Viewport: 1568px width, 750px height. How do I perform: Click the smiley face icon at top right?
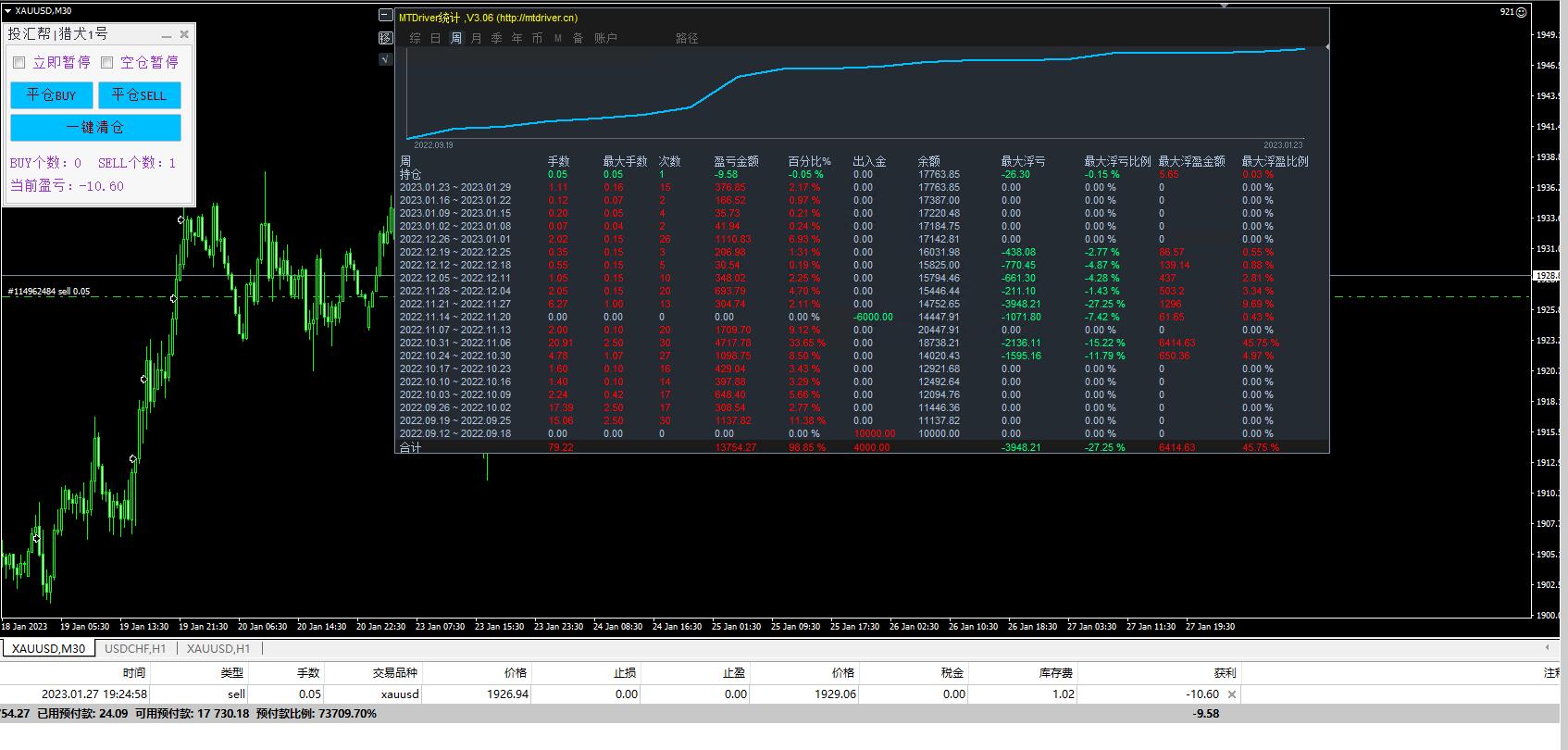click(1521, 12)
